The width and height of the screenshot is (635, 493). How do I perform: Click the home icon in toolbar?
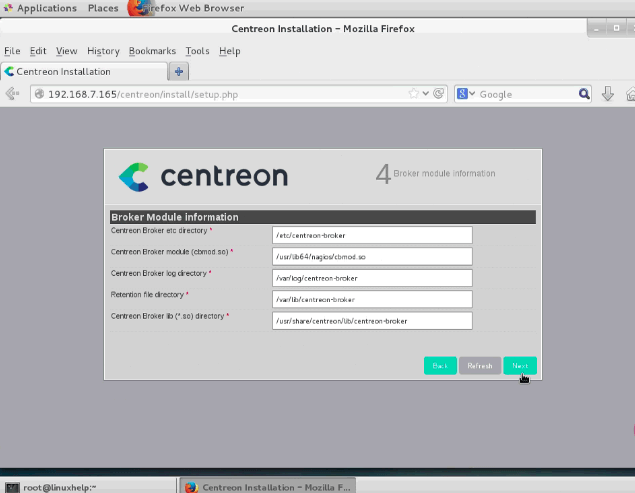631,94
